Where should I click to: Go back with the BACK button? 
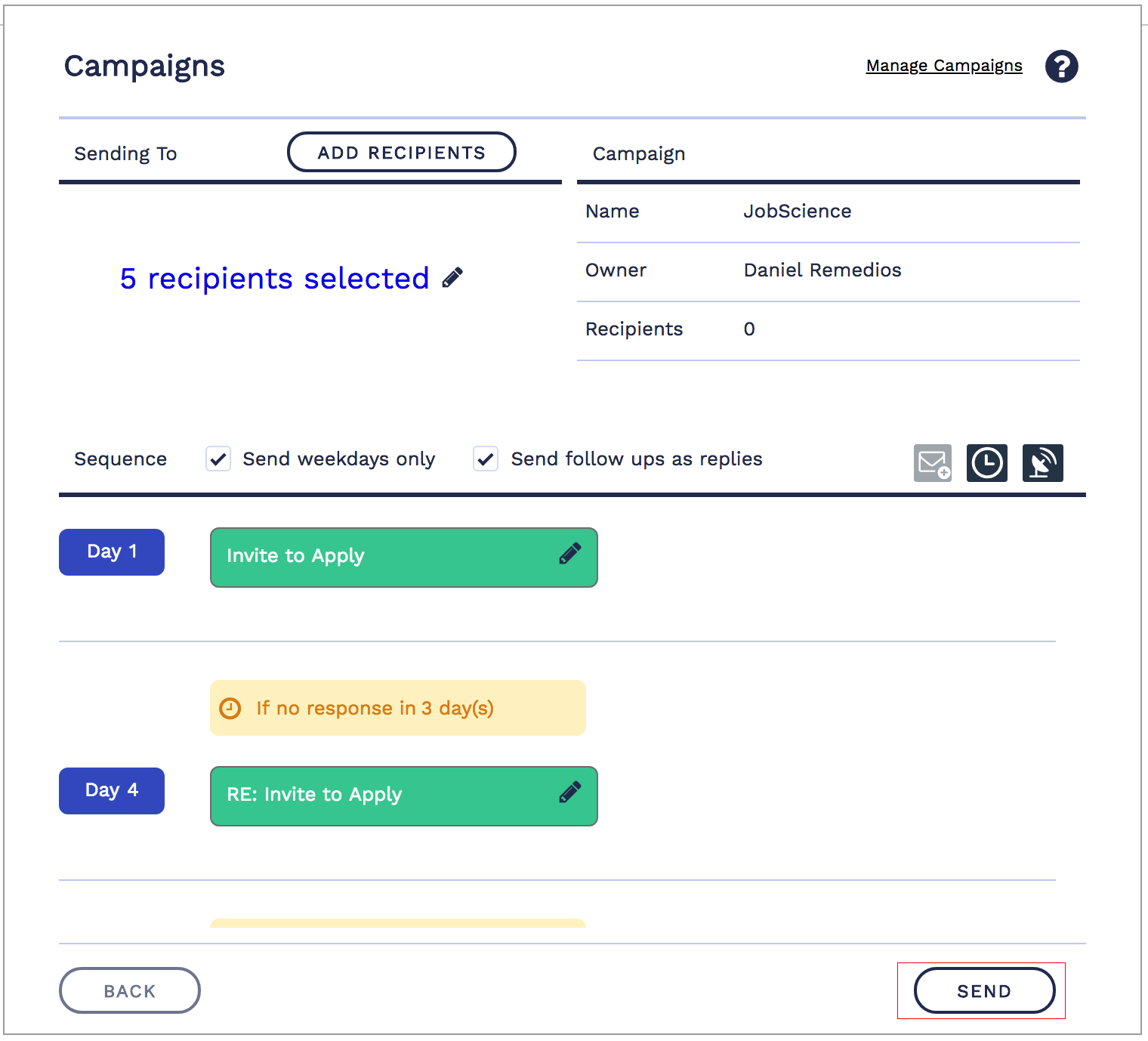coord(129,990)
